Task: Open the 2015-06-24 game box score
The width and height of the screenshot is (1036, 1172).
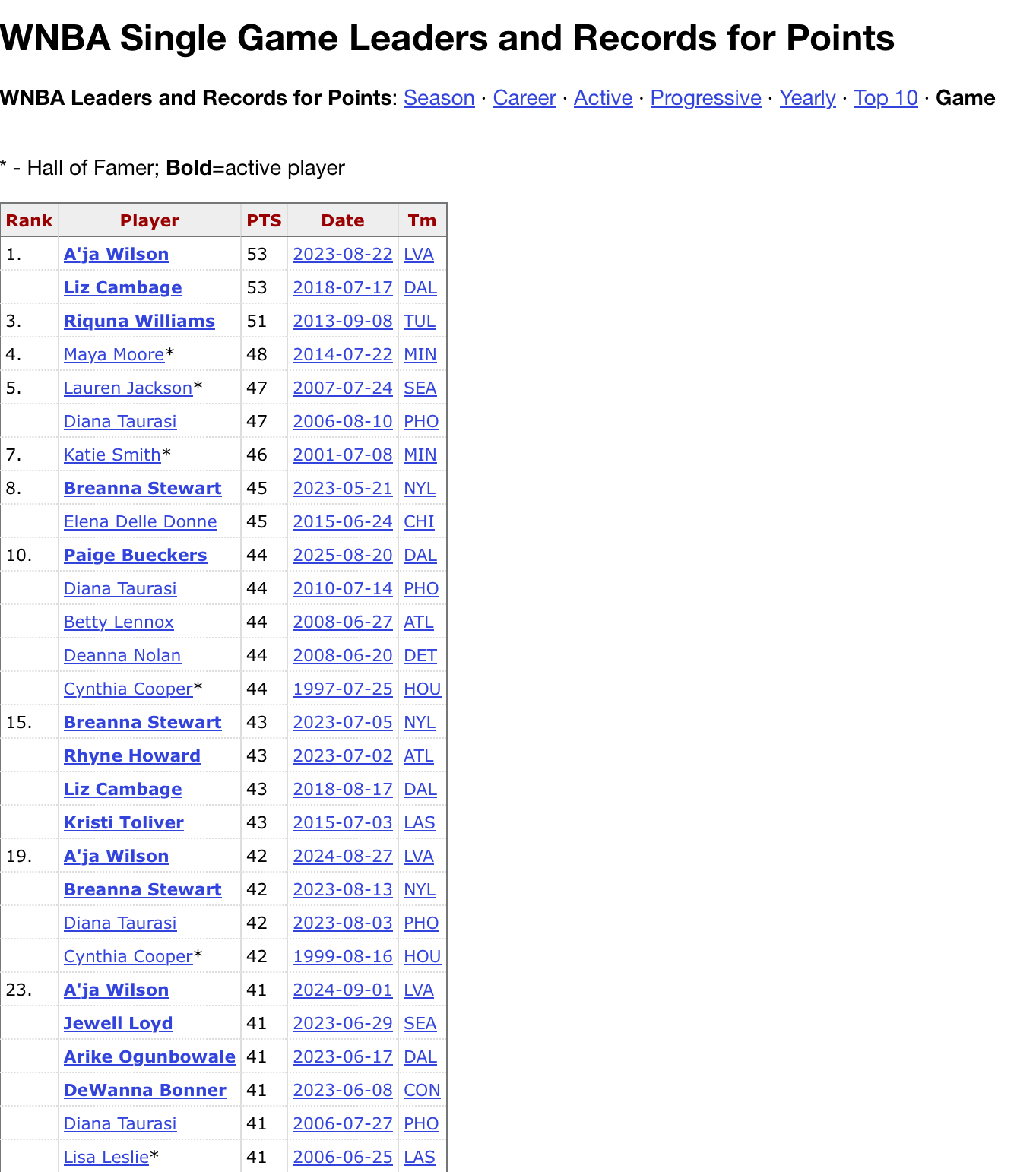Action: tap(343, 521)
